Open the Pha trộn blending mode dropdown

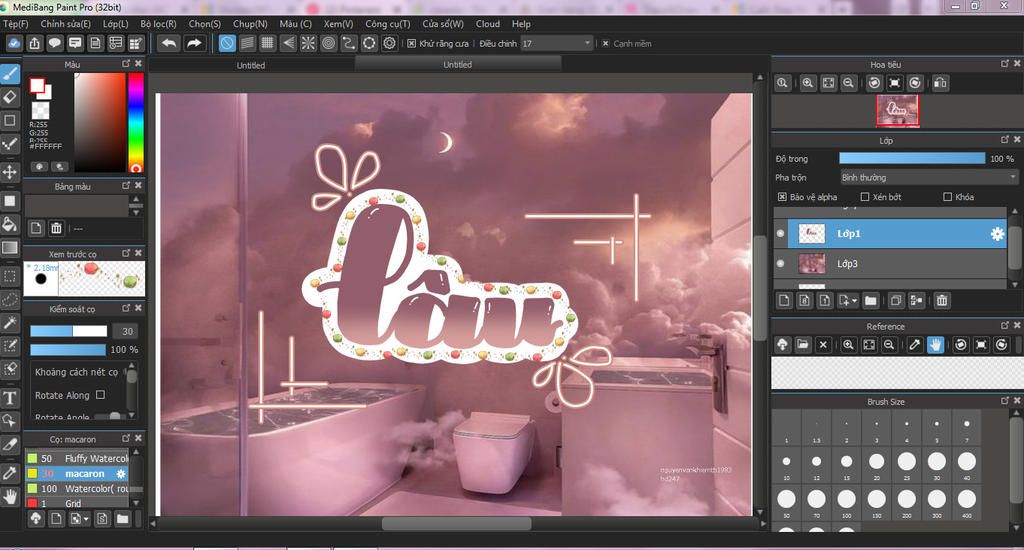[929, 177]
